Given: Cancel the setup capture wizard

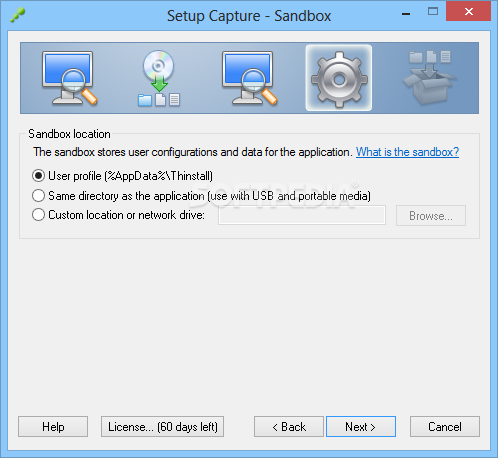Looking at the screenshot, I should pyautogui.click(x=445, y=426).
